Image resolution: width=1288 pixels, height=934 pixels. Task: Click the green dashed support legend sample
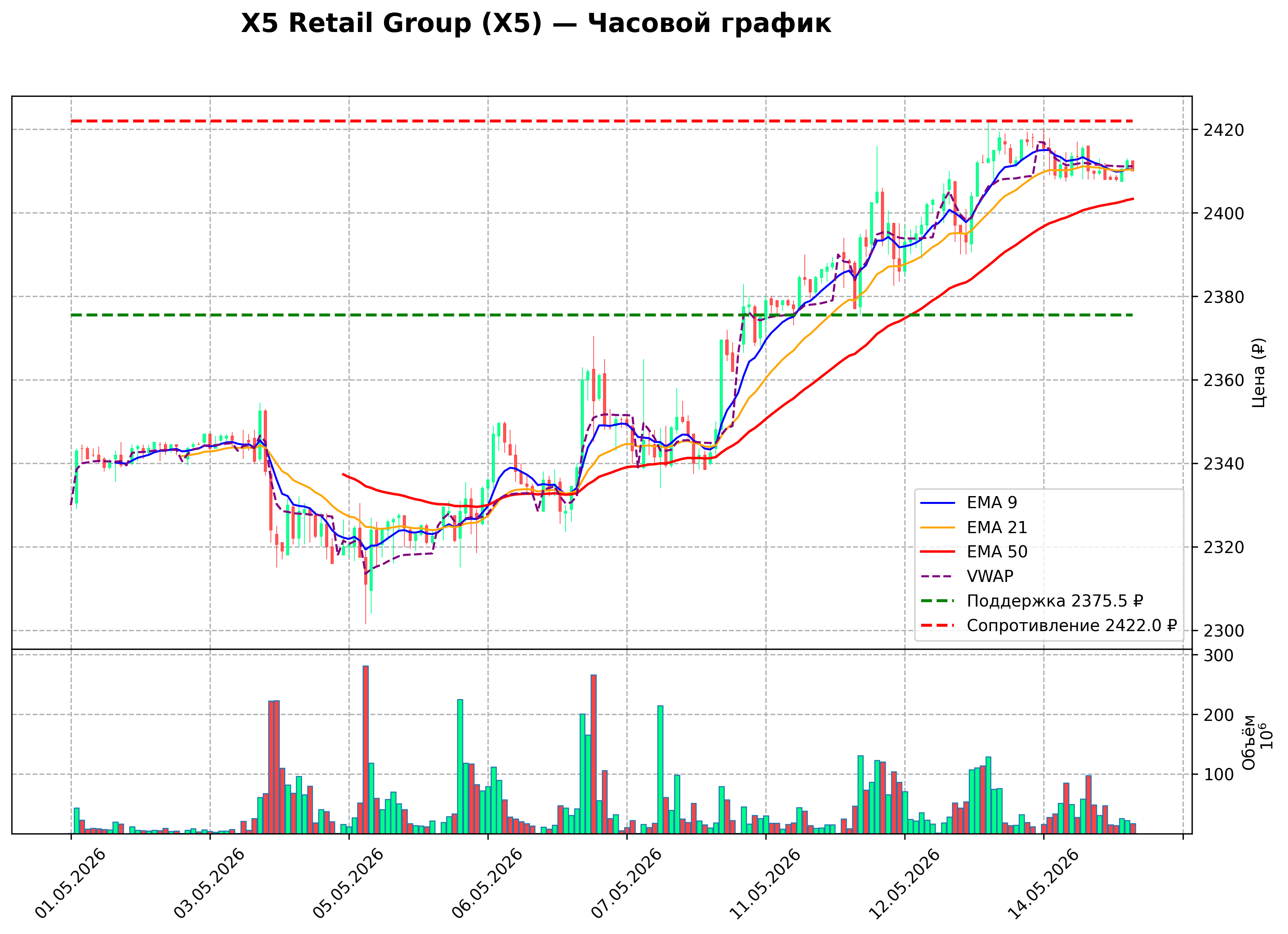click(x=938, y=601)
